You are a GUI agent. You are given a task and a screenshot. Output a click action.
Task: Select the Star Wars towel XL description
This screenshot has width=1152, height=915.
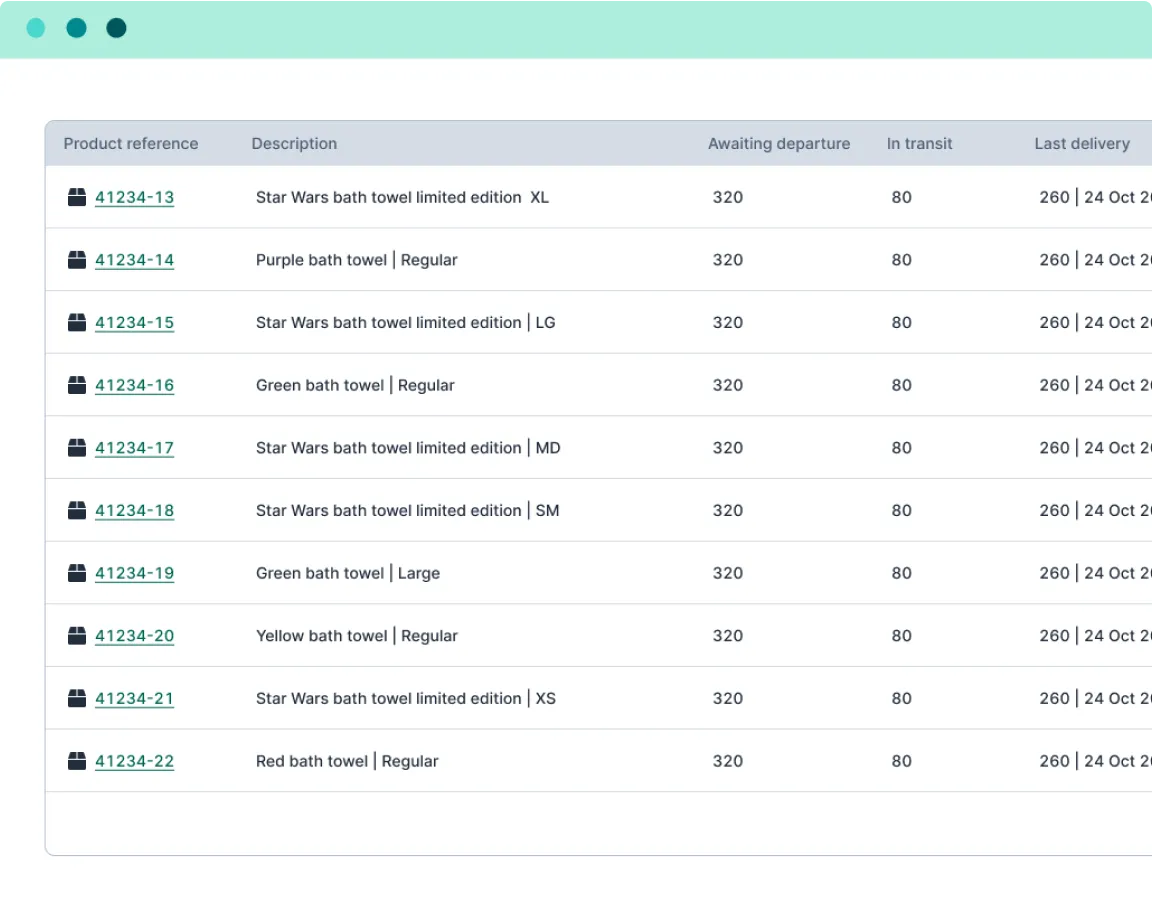click(x=402, y=198)
